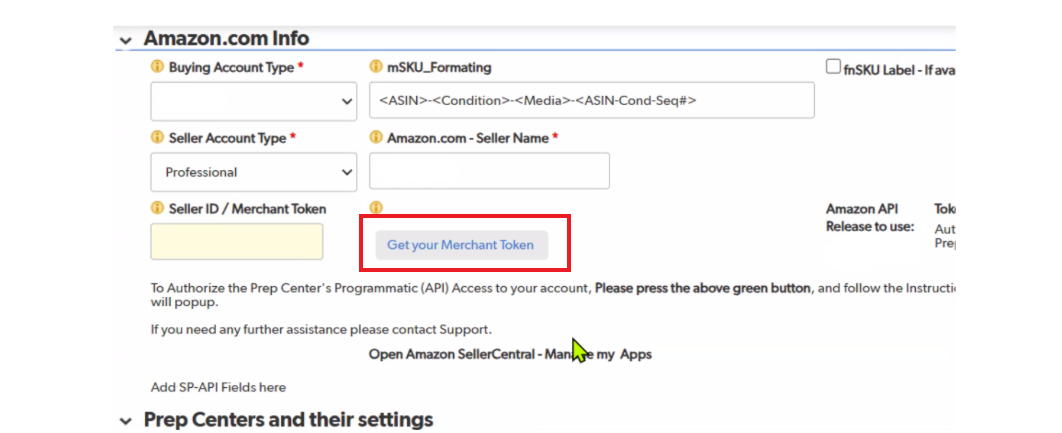Click the info icon beside Seller Account Type
The width and height of the screenshot is (1062, 433).
(x=157, y=138)
